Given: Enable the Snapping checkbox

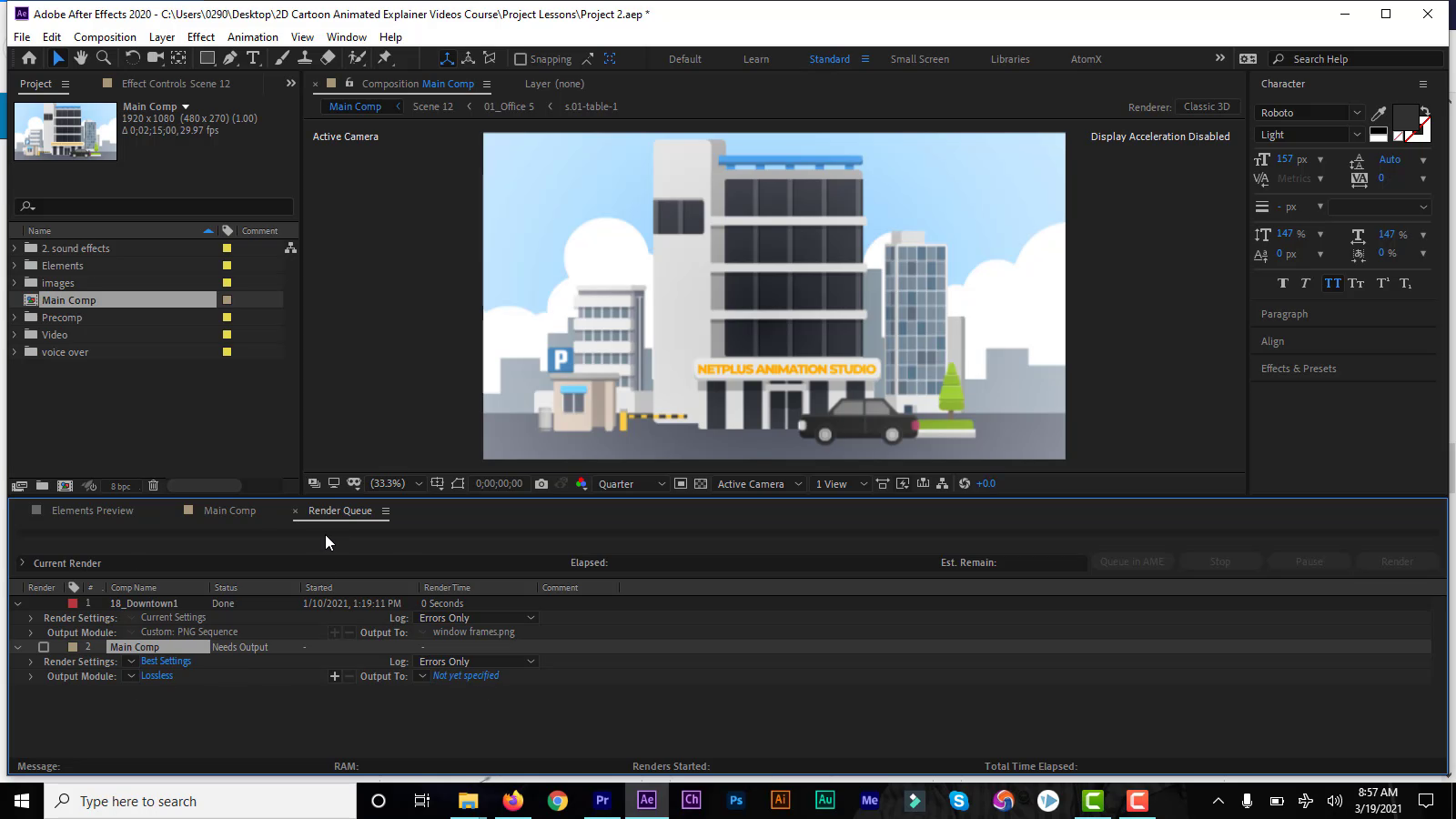Looking at the screenshot, I should point(521,59).
